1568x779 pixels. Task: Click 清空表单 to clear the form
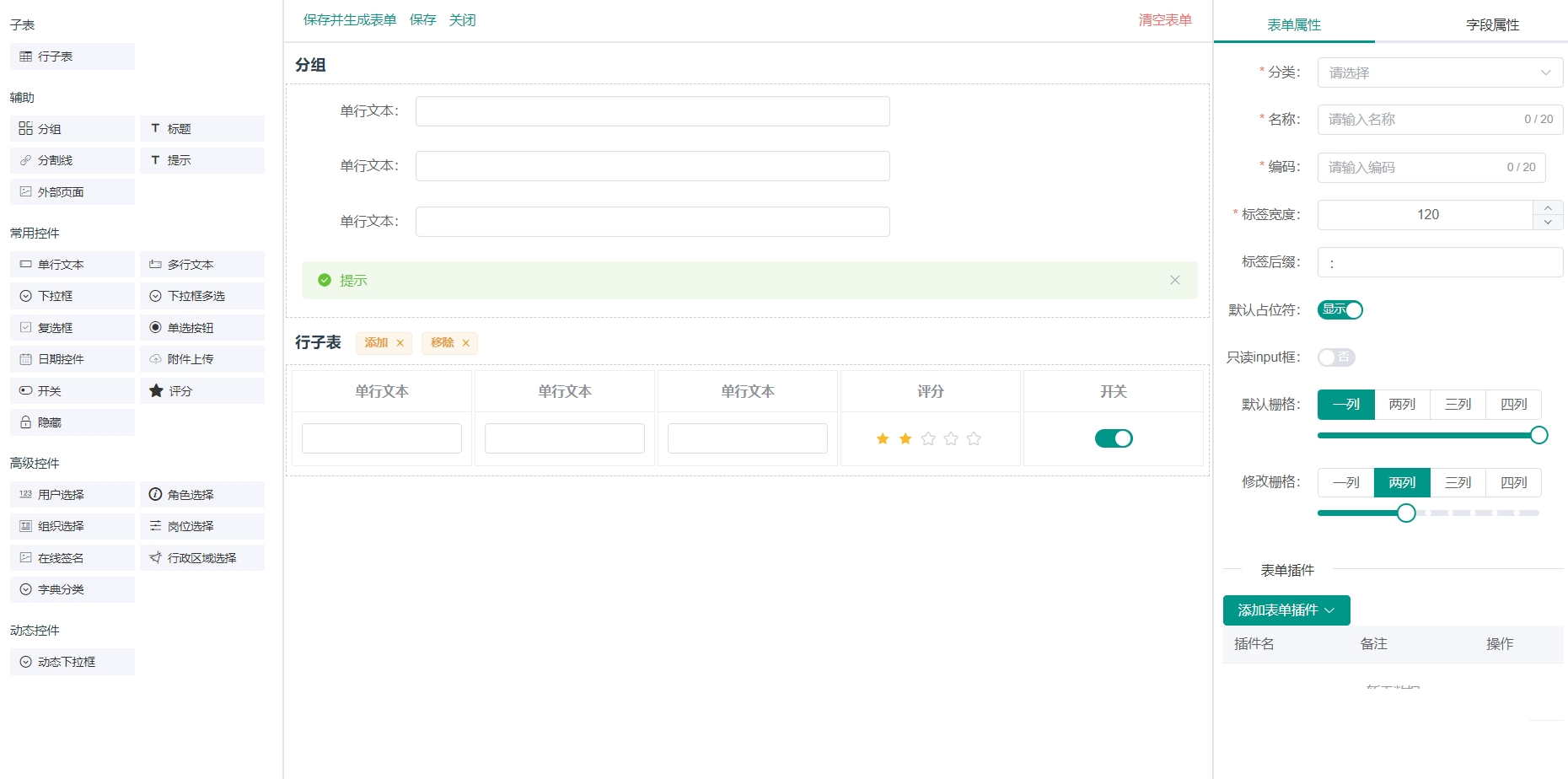(x=1164, y=19)
